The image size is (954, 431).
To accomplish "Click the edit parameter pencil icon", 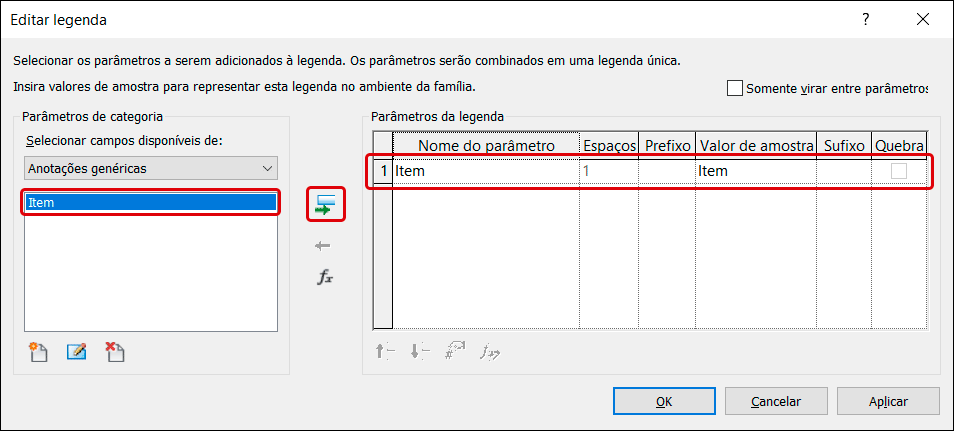I will pyautogui.click(x=76, y=351).
